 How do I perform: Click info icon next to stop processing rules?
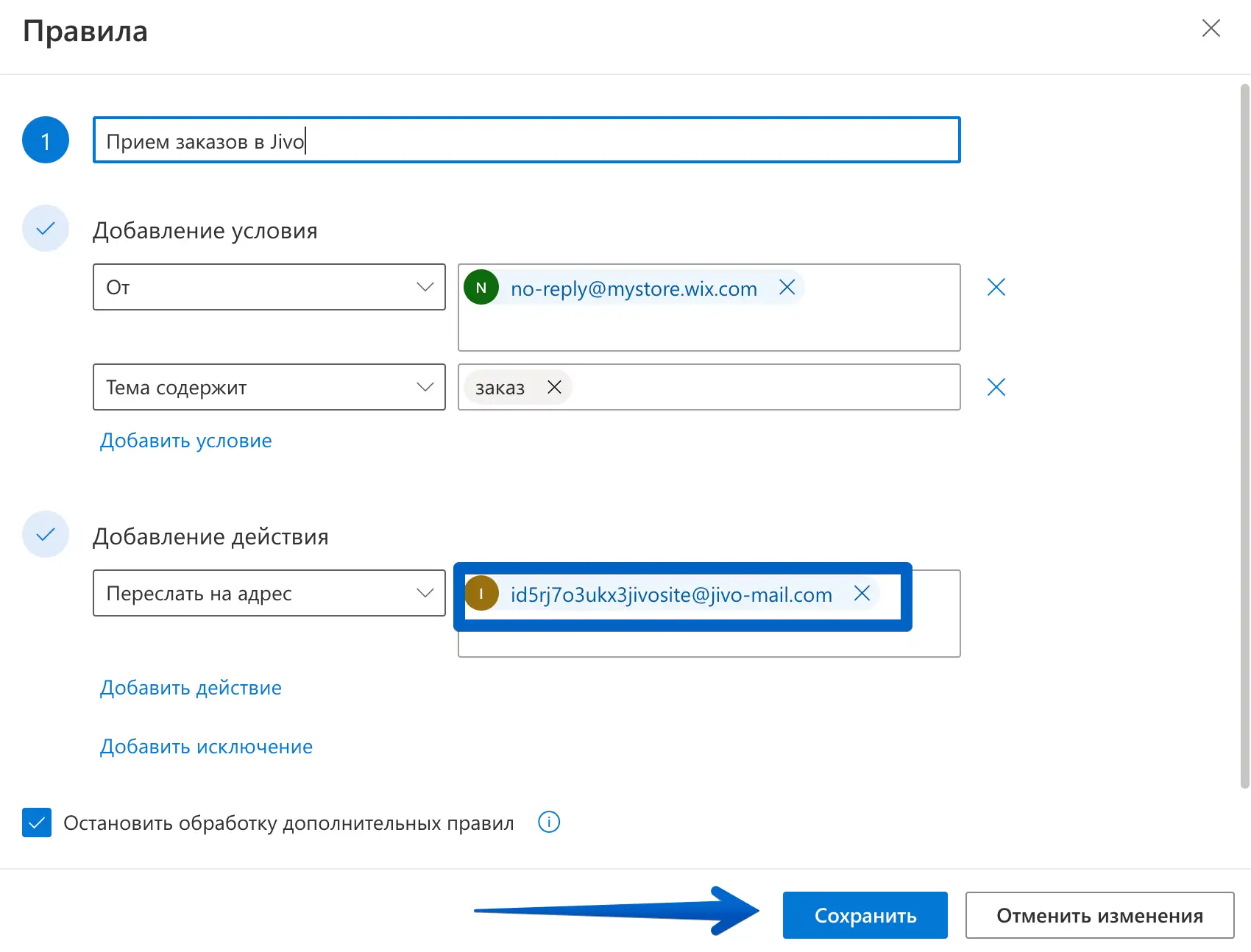pos(549,822)
